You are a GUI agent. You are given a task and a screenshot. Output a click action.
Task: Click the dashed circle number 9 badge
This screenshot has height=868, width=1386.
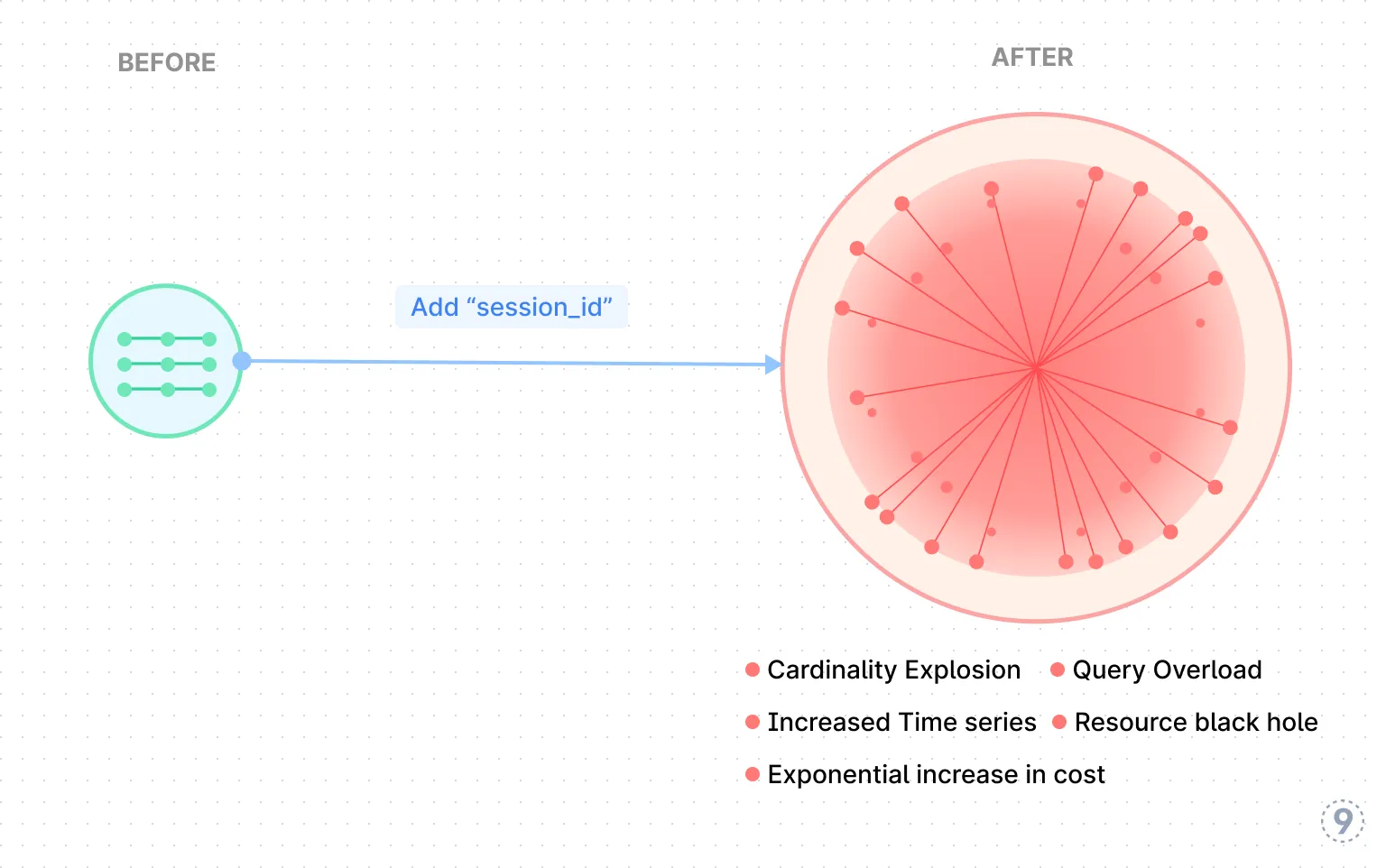pos(1343,821)
